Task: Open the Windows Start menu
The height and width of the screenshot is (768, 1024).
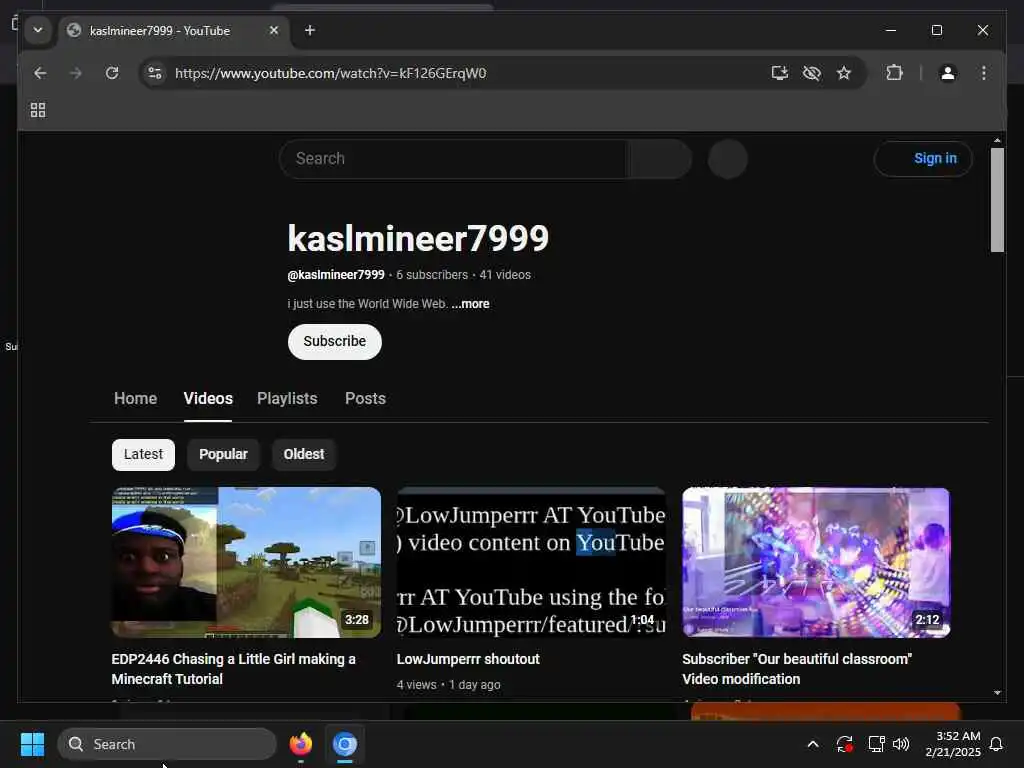Action: (x=32, y=744)
